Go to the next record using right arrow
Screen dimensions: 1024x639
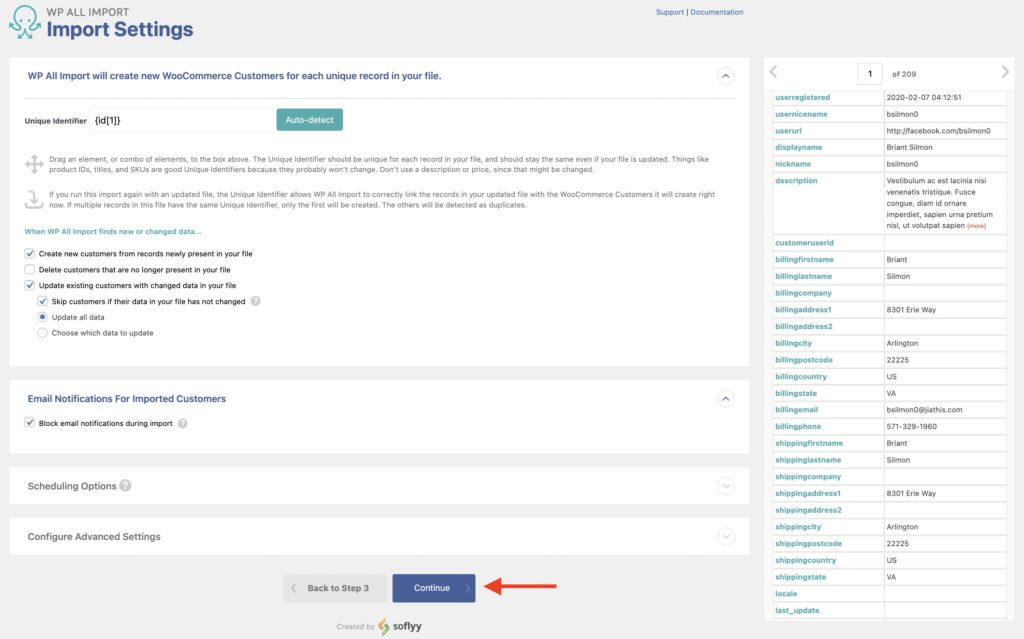tap(1005, 72)
